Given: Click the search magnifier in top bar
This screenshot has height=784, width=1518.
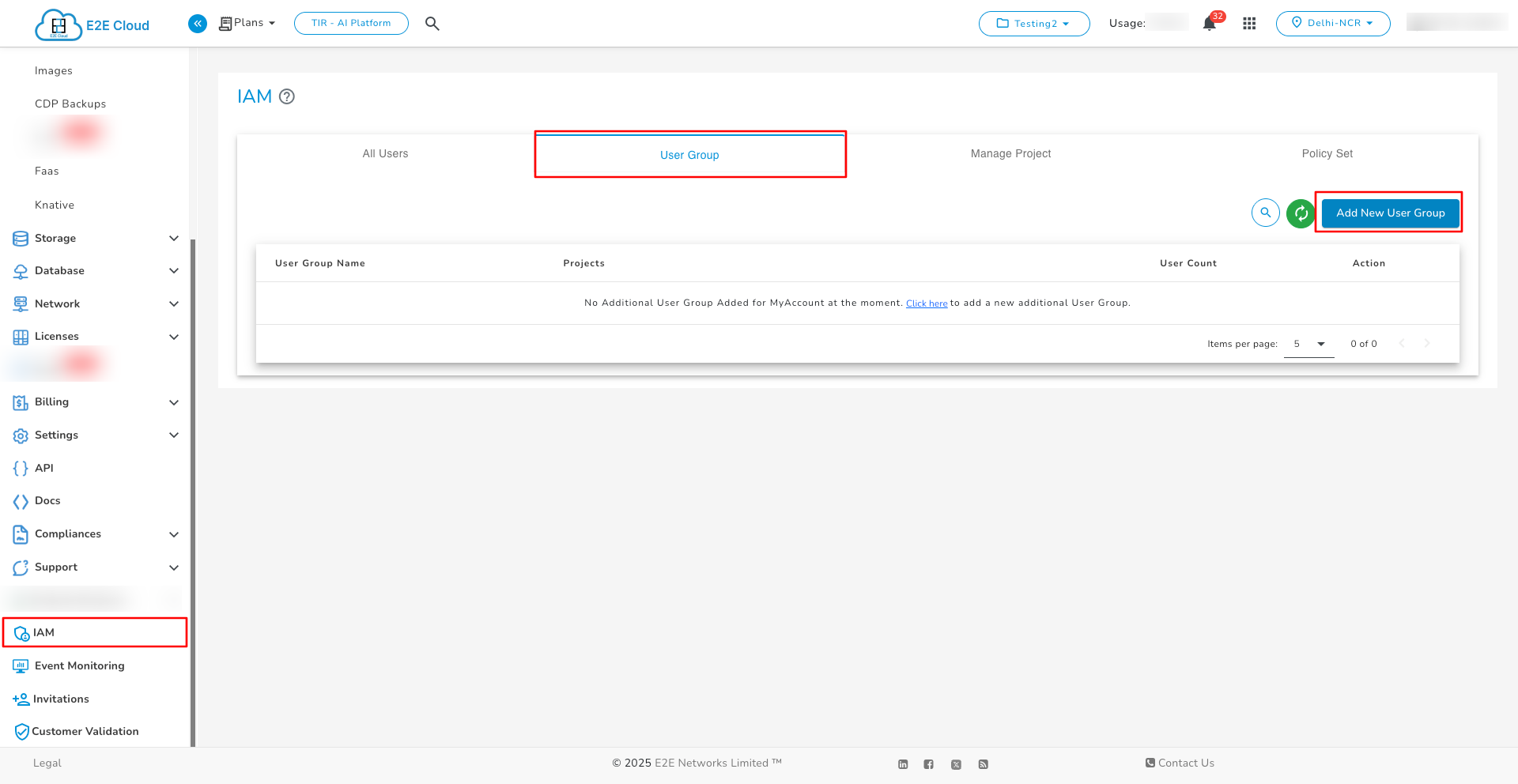Looking at the screenshot, I should pos(432,24).
